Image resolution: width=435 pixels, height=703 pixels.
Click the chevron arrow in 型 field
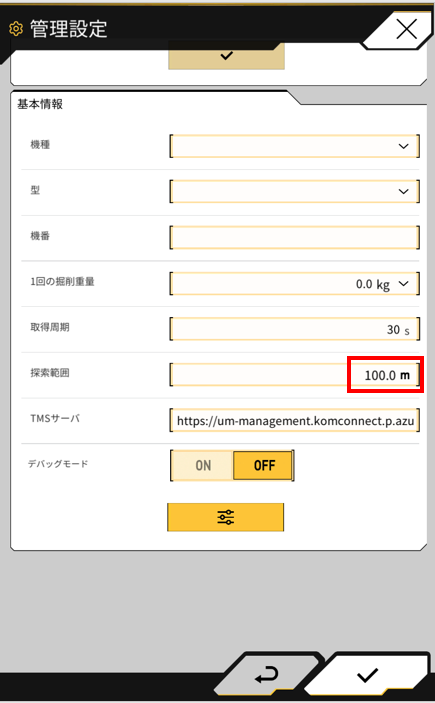click(404, 191)
